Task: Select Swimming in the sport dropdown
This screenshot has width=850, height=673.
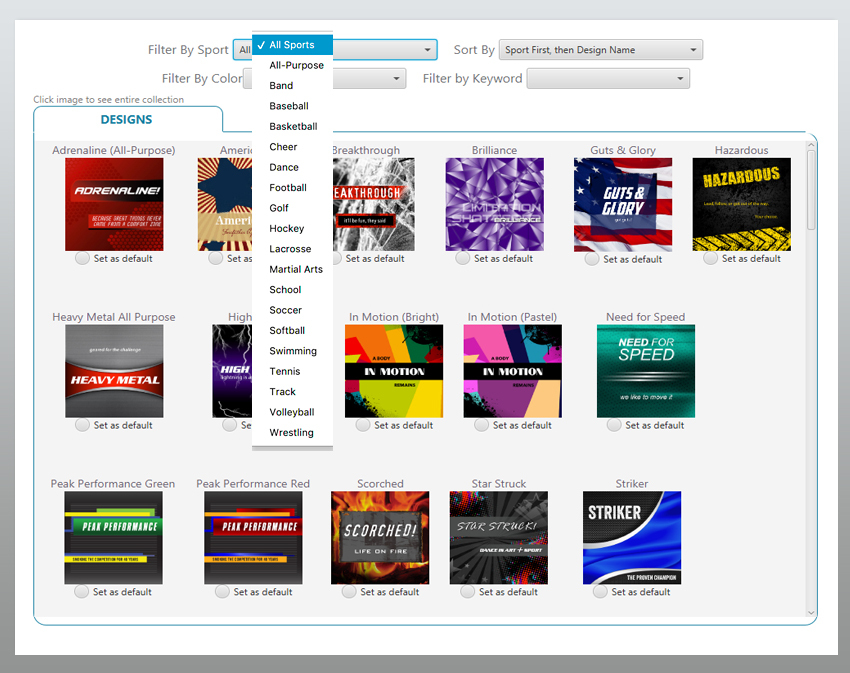Action: tap(293, 351)
